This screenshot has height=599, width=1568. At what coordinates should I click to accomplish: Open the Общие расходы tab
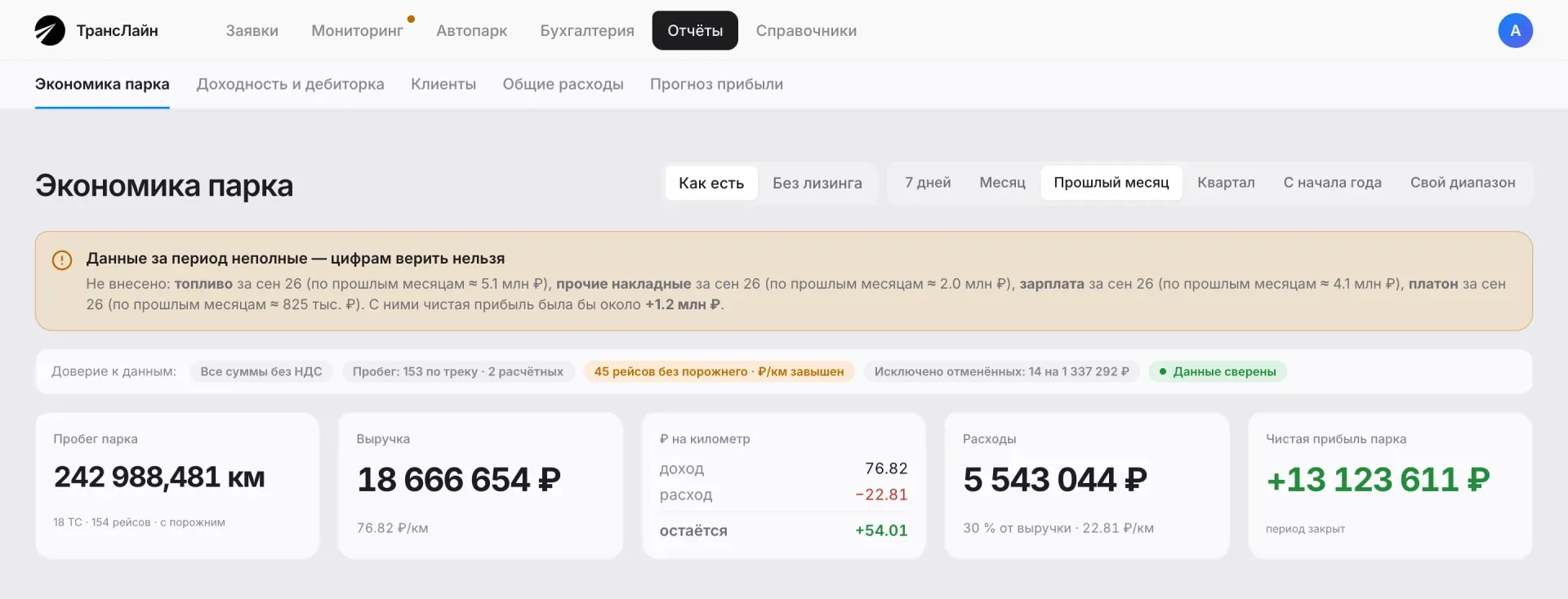click(x=563, y=84)
